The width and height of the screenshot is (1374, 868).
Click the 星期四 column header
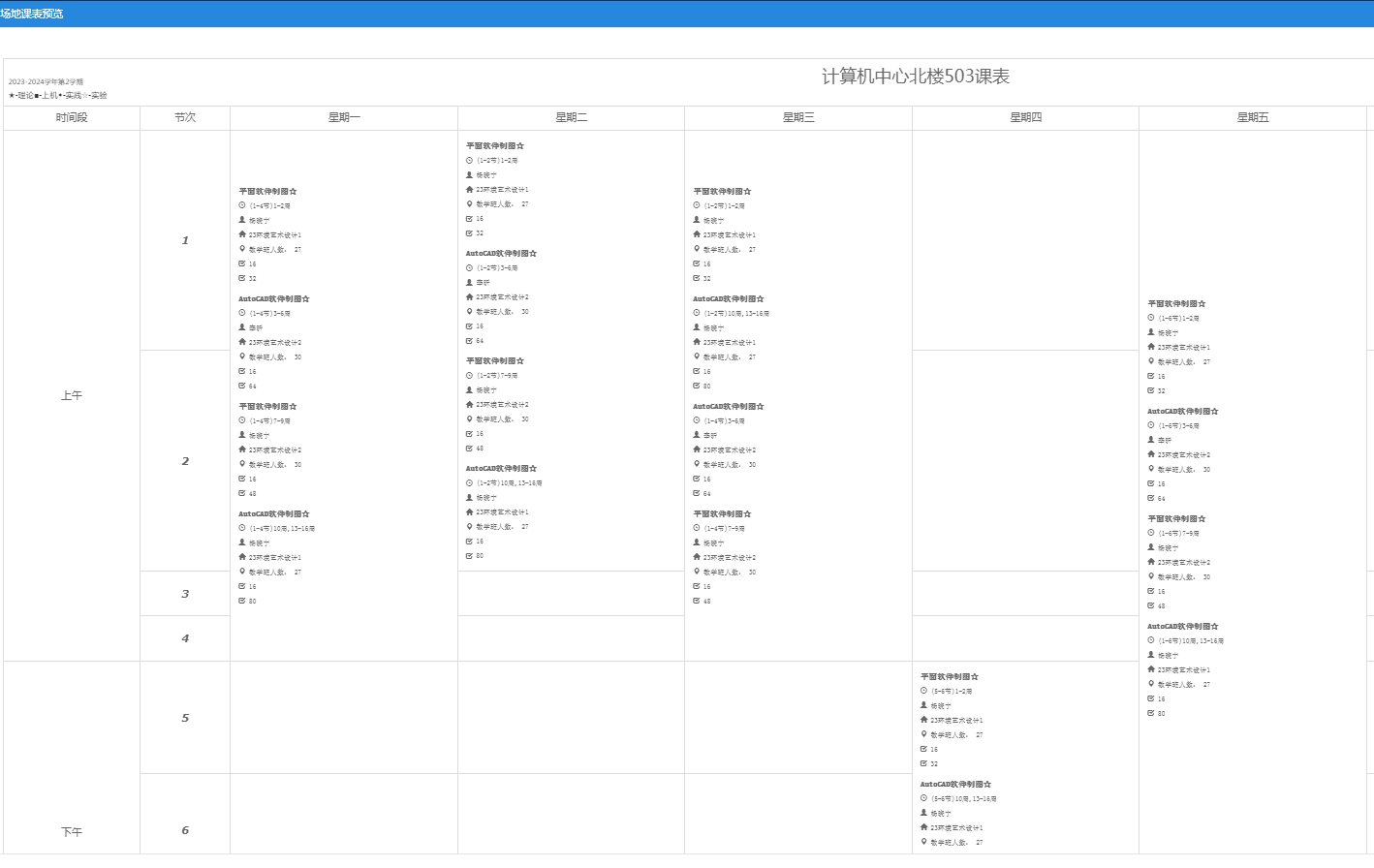click(1025, 117)
